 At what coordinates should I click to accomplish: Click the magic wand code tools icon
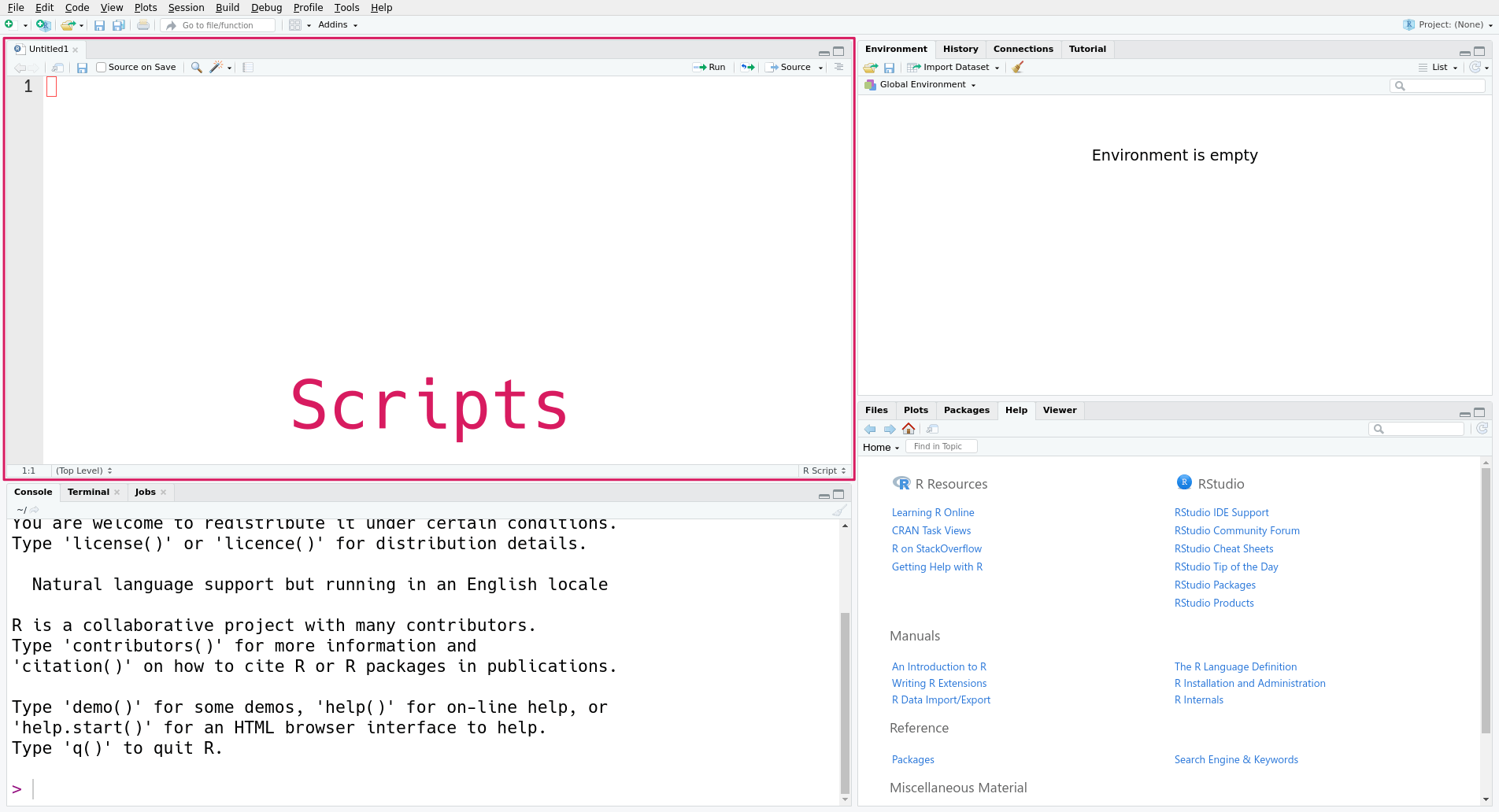click(217, 68)
